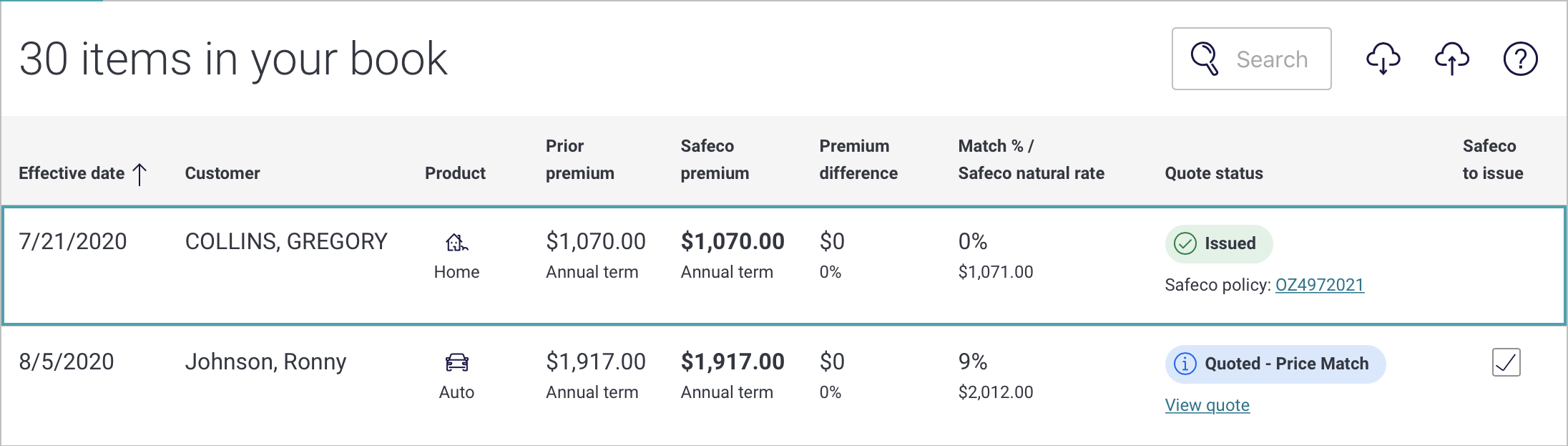
Task: Click the magnifying glass search icon
Action: [1205, 59]
